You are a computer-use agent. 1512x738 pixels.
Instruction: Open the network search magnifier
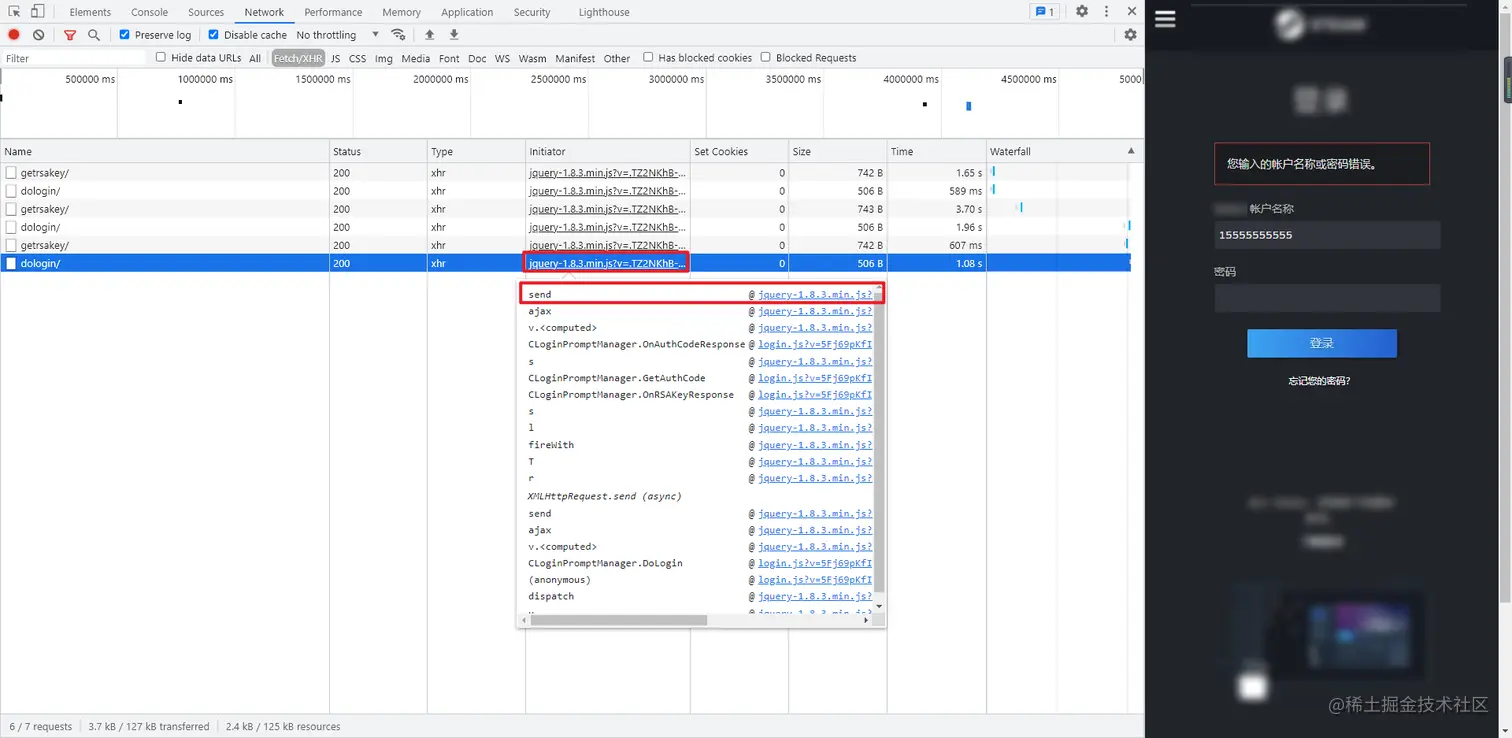[x=94, y=35]
